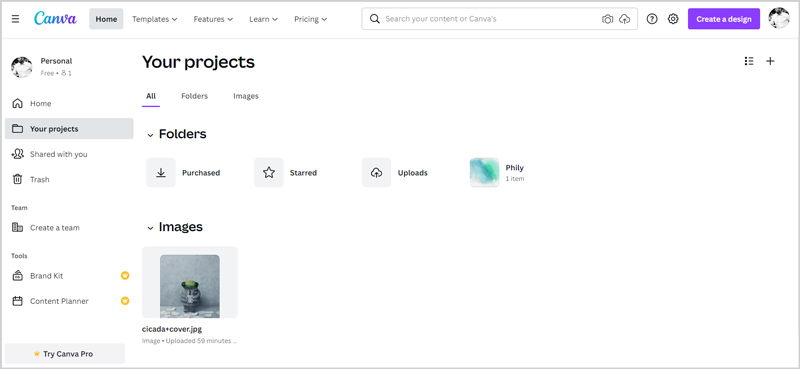Image resolution: width=800 pixels, height=369 pixels.
Task: Switch to the Folders tab
Action: (194, 96)
